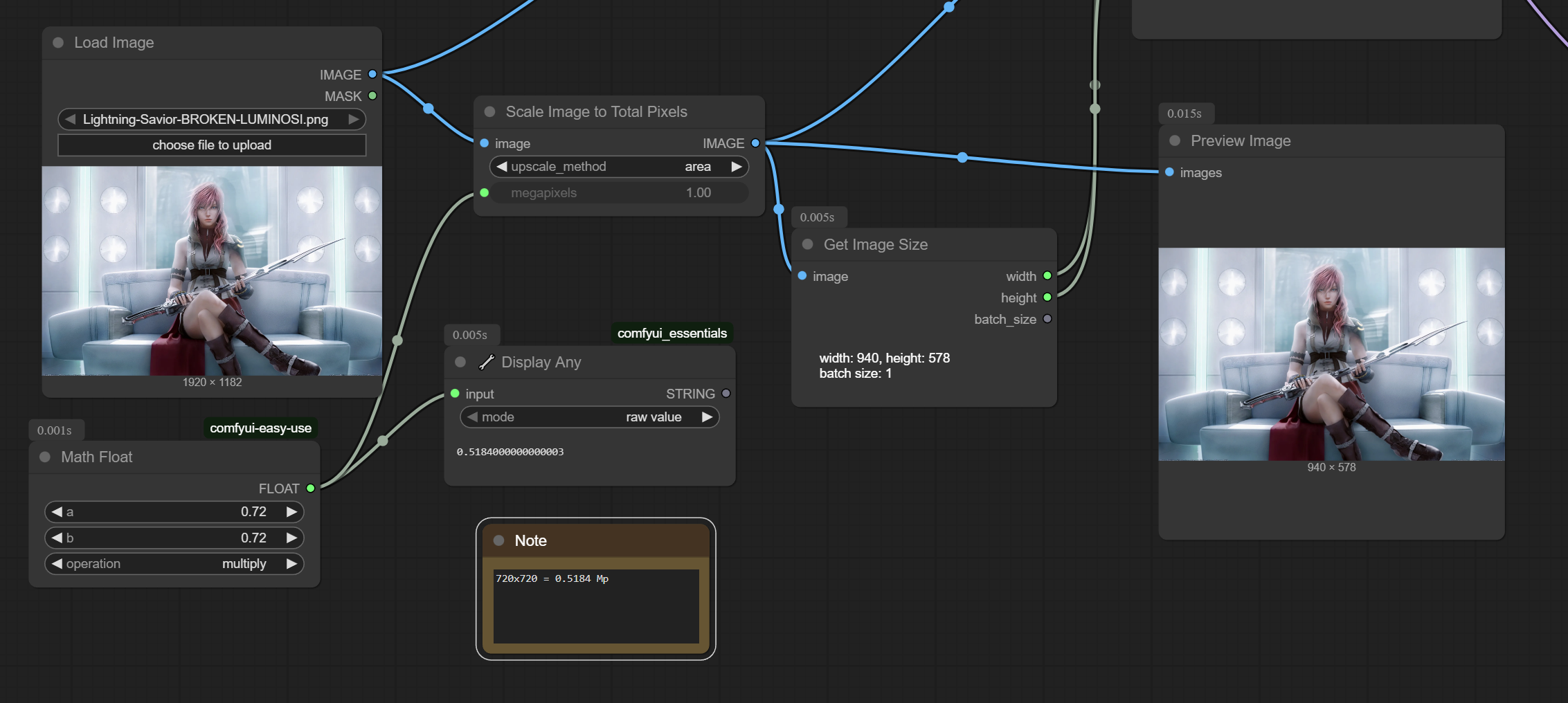Click the Preview Image 'images' input socket
The width and height of the screenshot is (1568, 703).
click(1169, 172)
